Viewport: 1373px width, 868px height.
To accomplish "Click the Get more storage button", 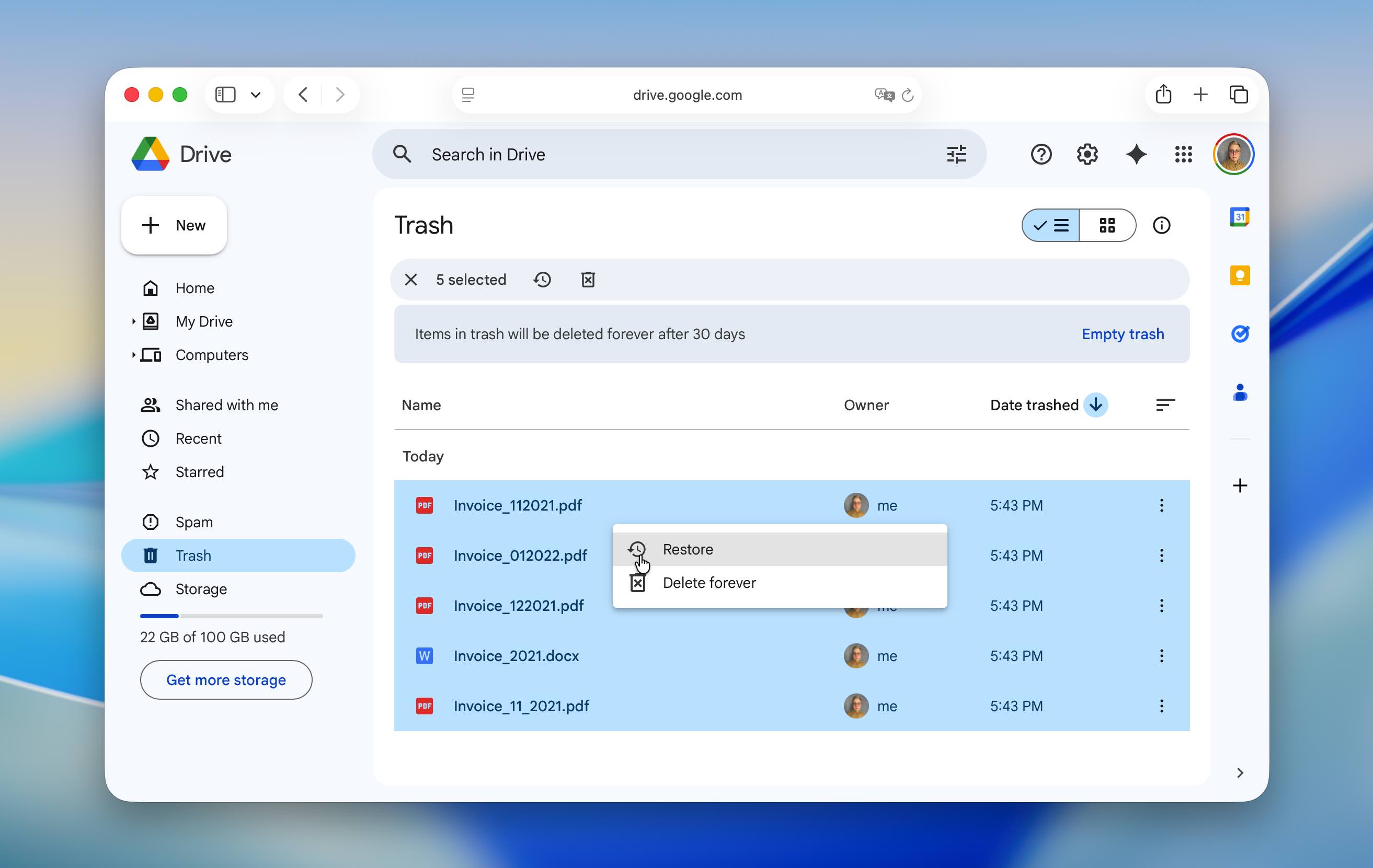I will pos(226,680).
